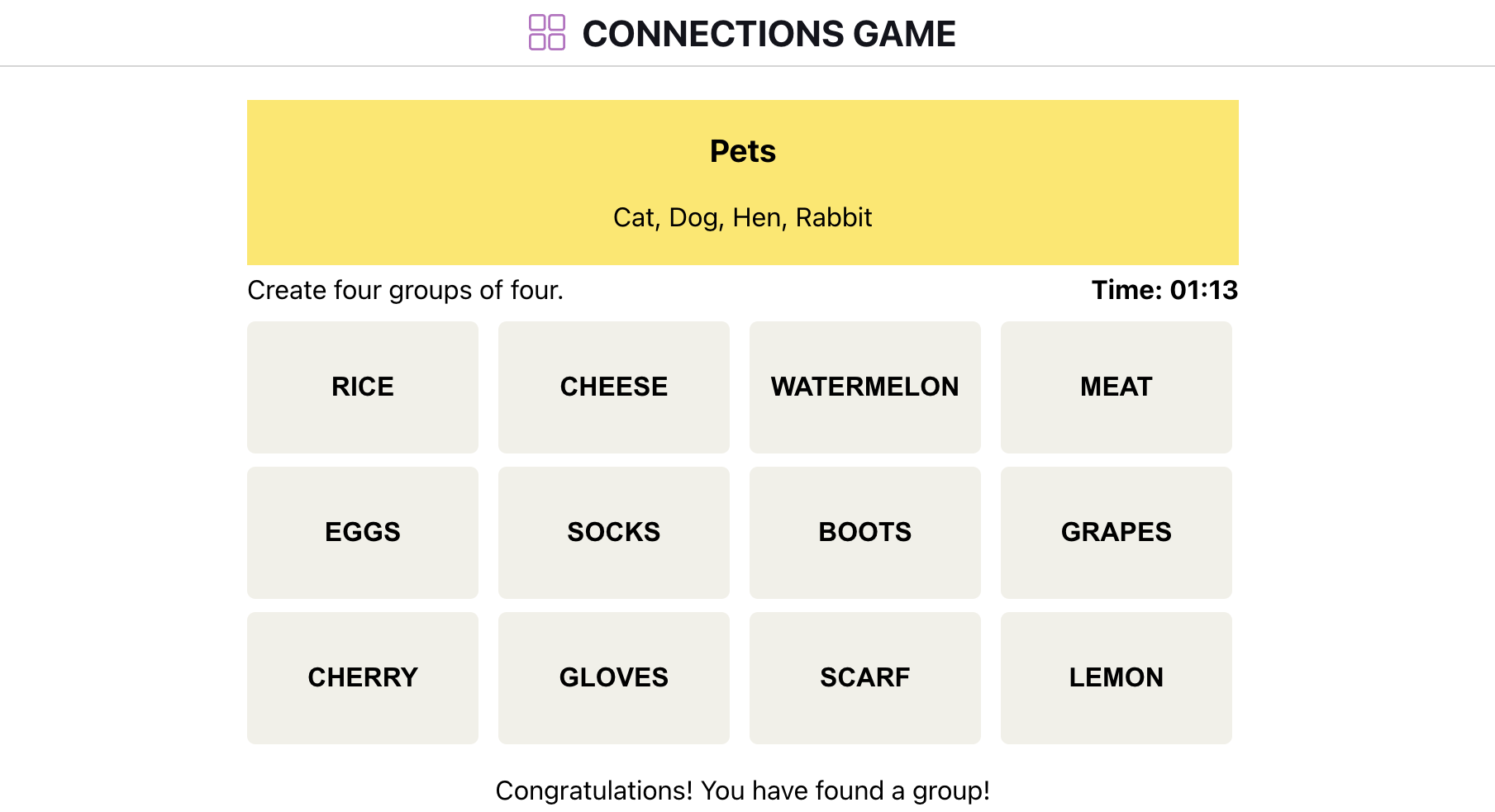Select the SCARF tile
The image size is (1495, 812).
pyautogui.click(x=864, y=677)
